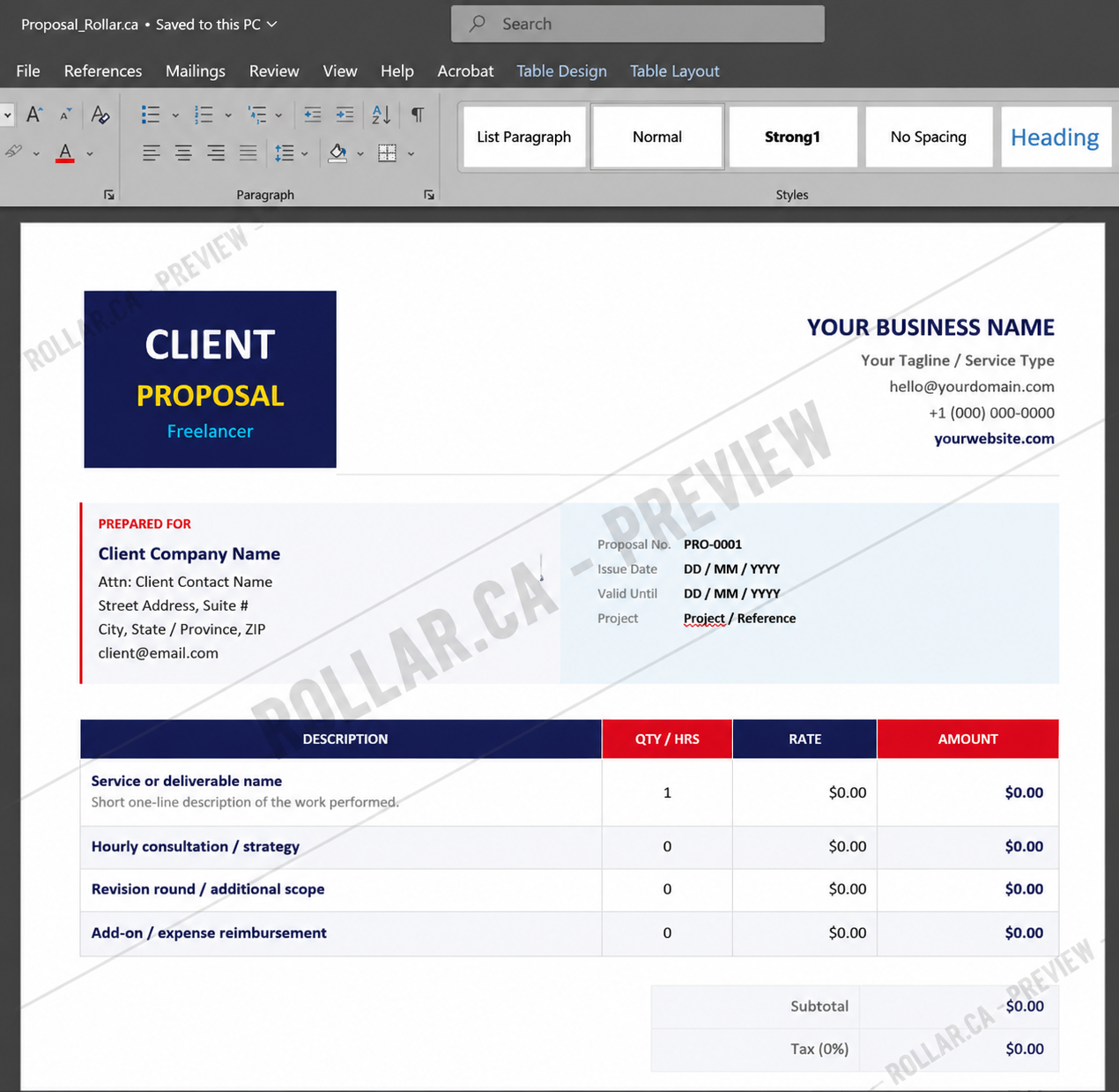Open the View tab
The height and width of the screenshot is (1092, 1119).
click(340, 71)
